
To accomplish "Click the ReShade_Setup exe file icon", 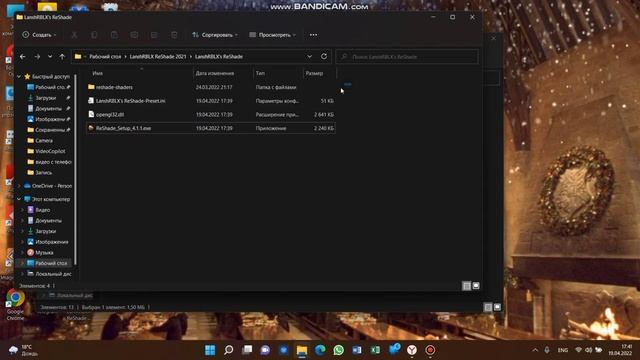I will pos(91,128).
